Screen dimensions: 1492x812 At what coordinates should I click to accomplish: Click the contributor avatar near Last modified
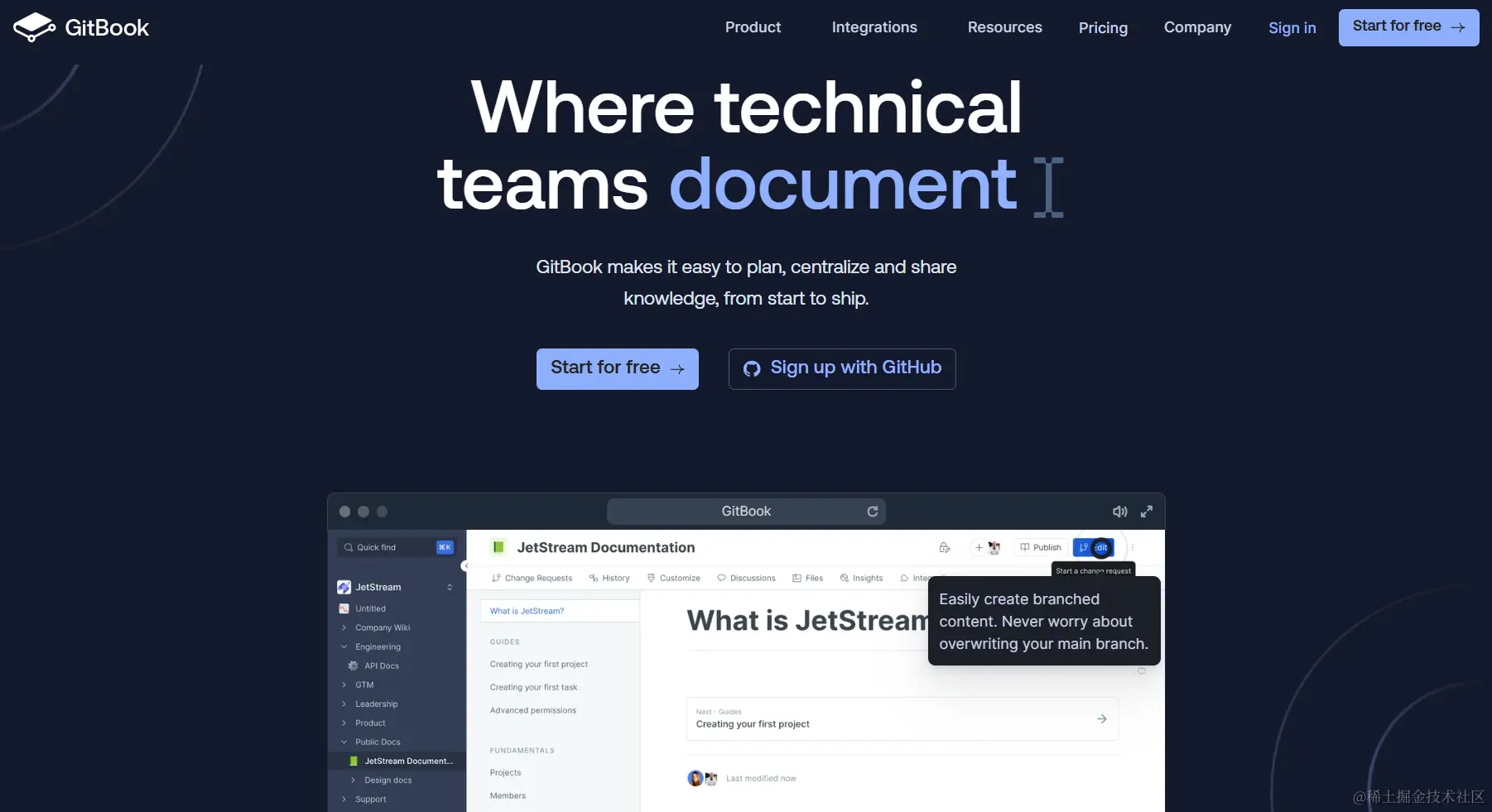tap(695, 778)
